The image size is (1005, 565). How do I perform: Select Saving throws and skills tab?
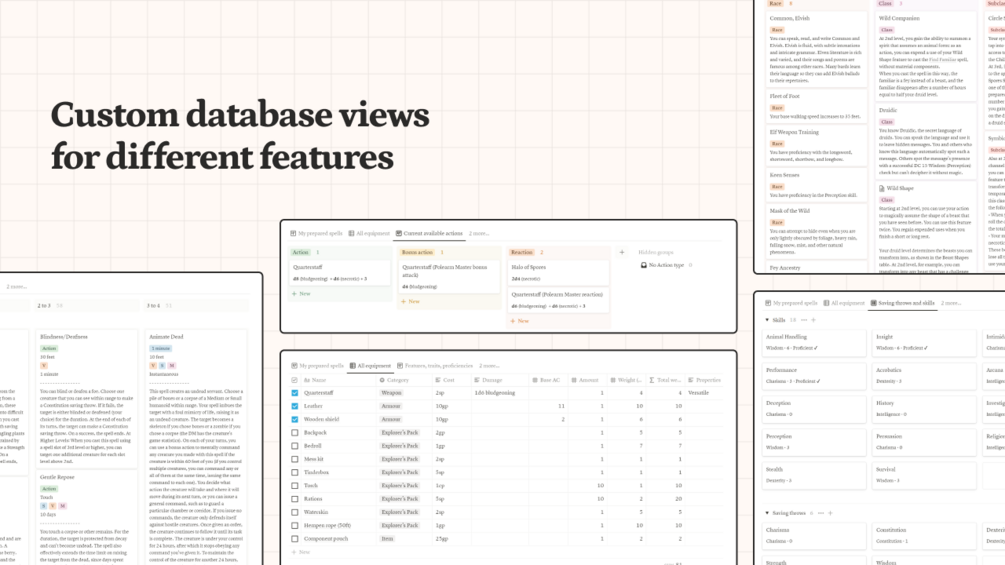(x=902, y=303)
